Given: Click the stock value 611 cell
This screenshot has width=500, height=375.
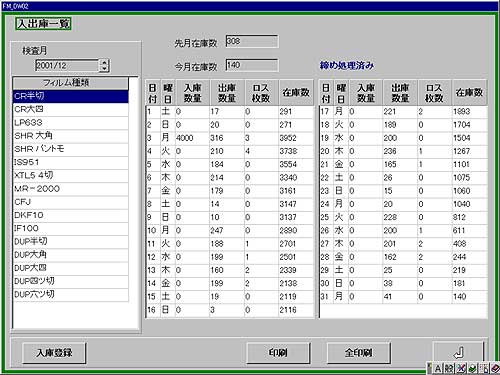Looking at the screenshot, I should pos(469,230).
